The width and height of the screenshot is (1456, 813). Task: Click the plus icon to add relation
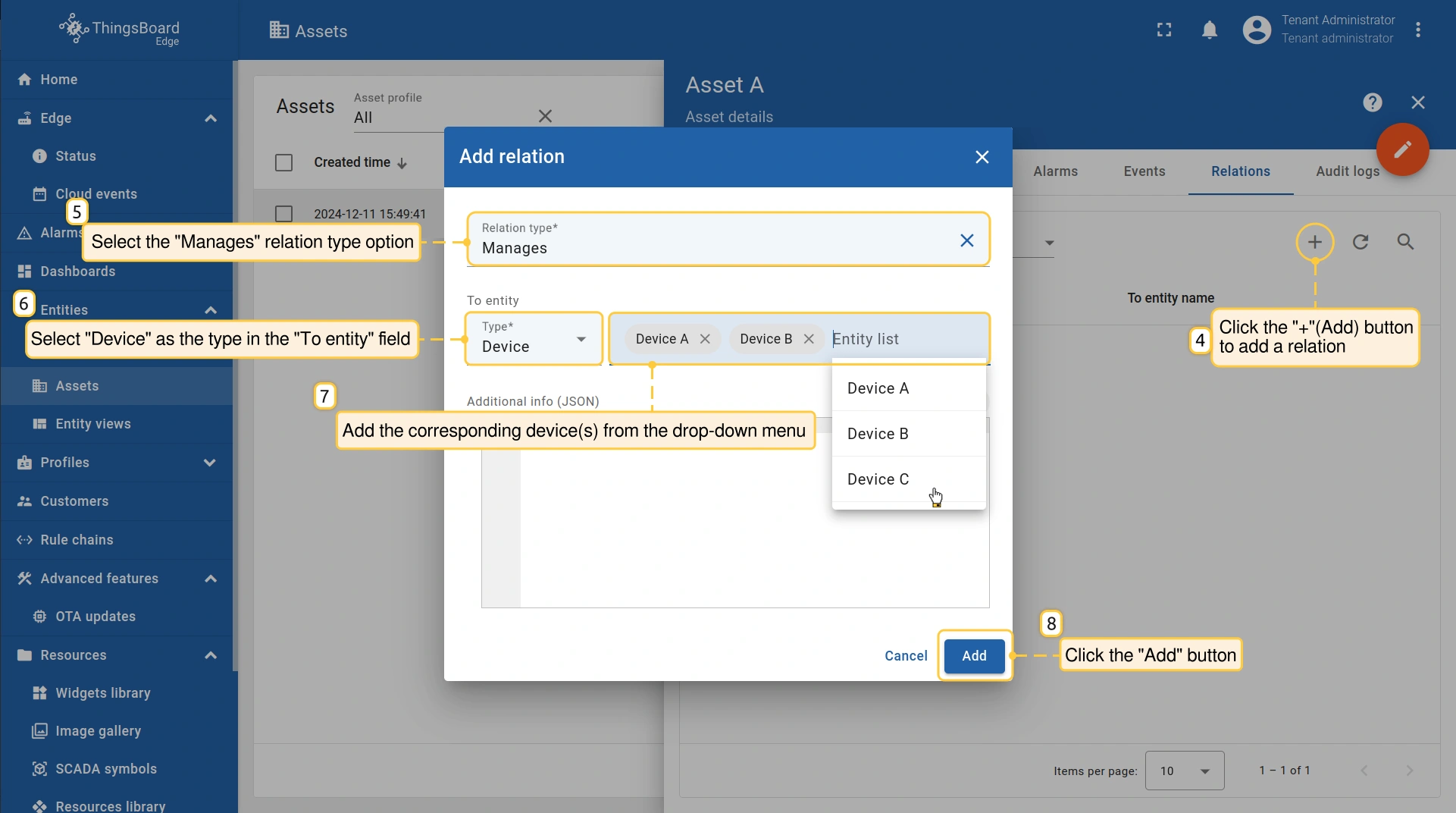coord(1315,242)
